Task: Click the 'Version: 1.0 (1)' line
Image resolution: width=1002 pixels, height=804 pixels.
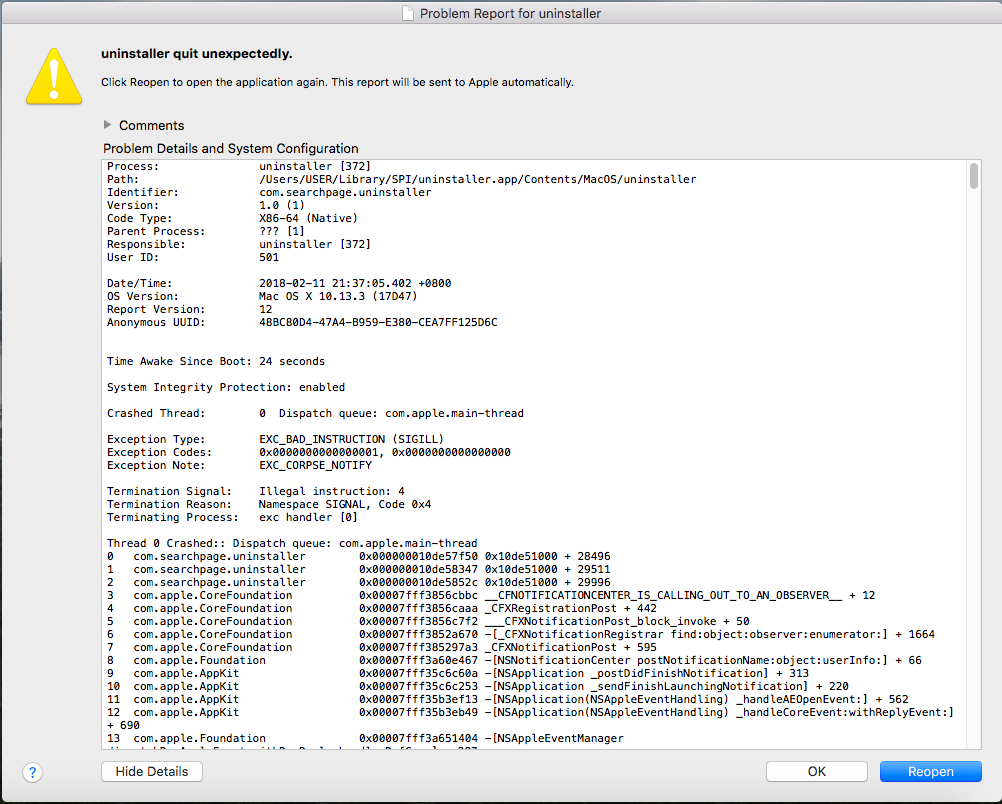Action: (x=206, y=205)
